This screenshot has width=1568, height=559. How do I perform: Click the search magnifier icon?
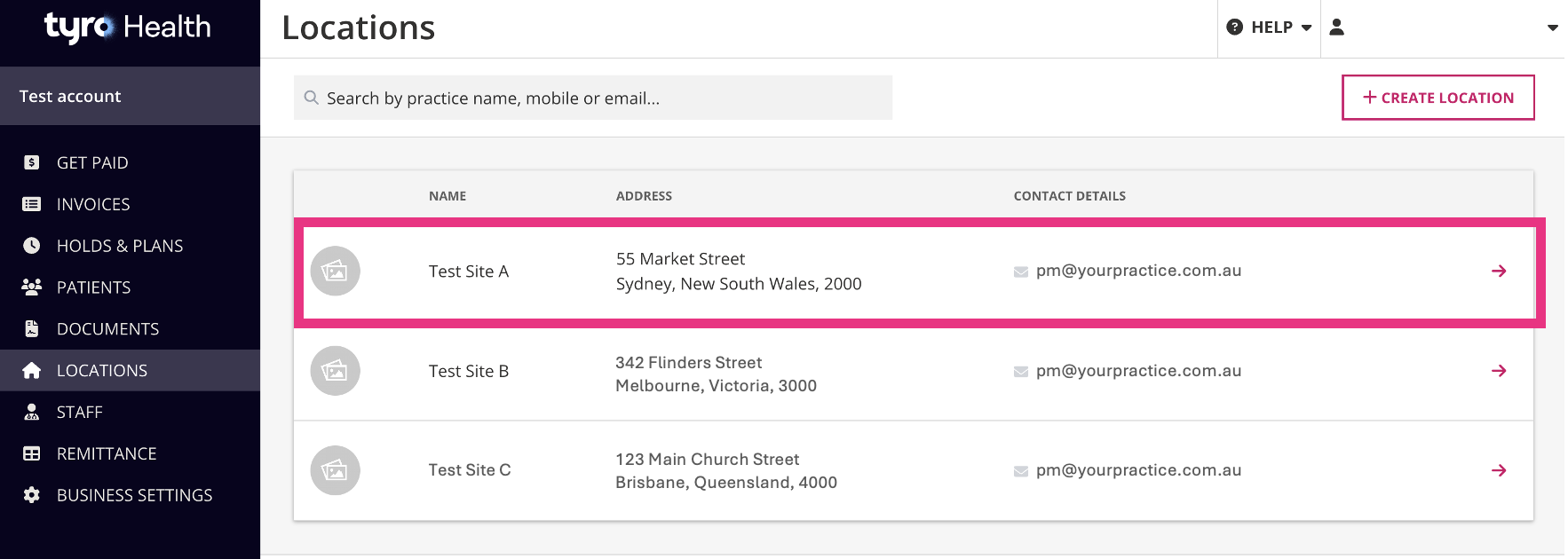pyautogui.click(x=312, y=98)
